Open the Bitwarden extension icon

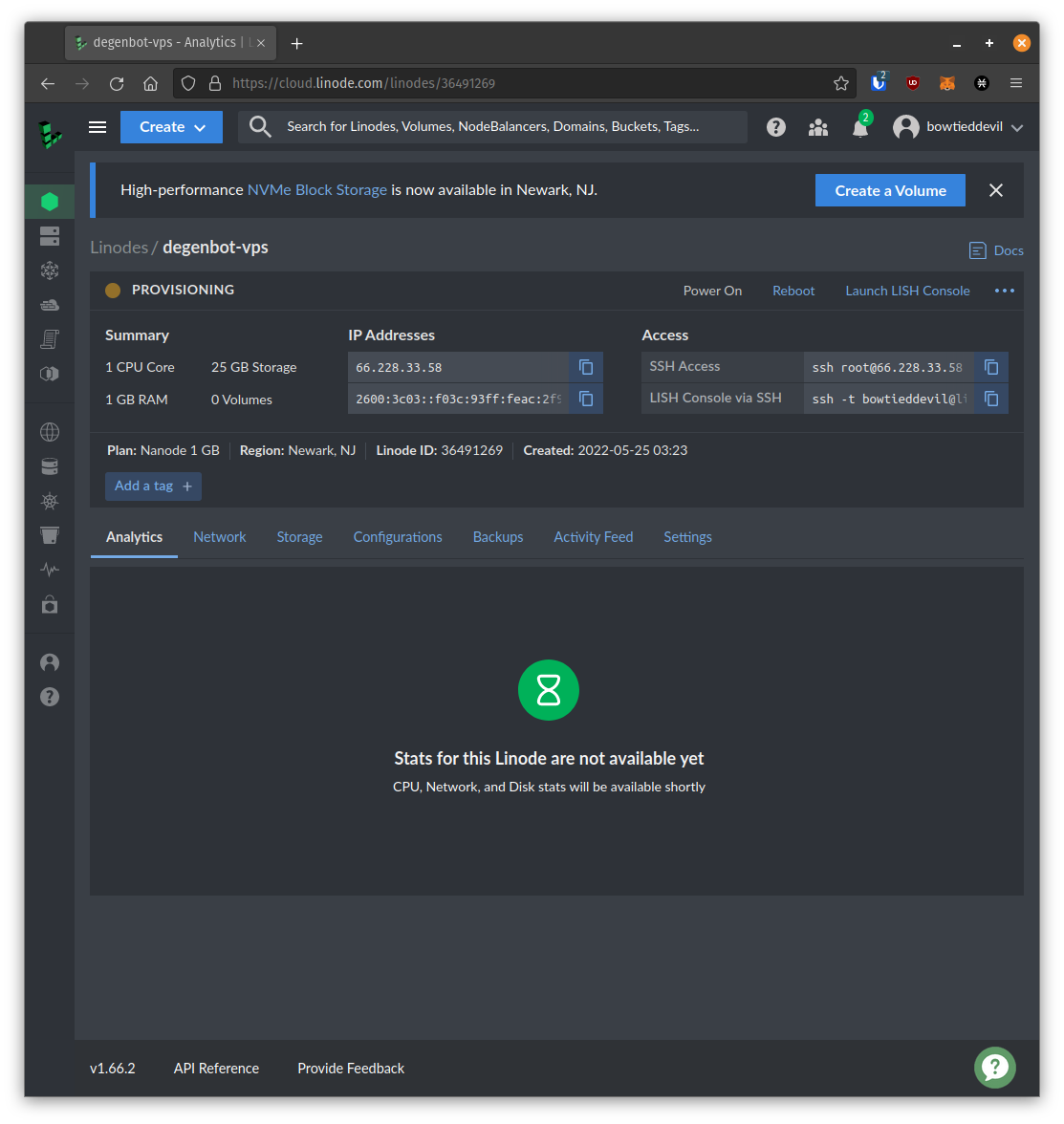coord(879,82)
